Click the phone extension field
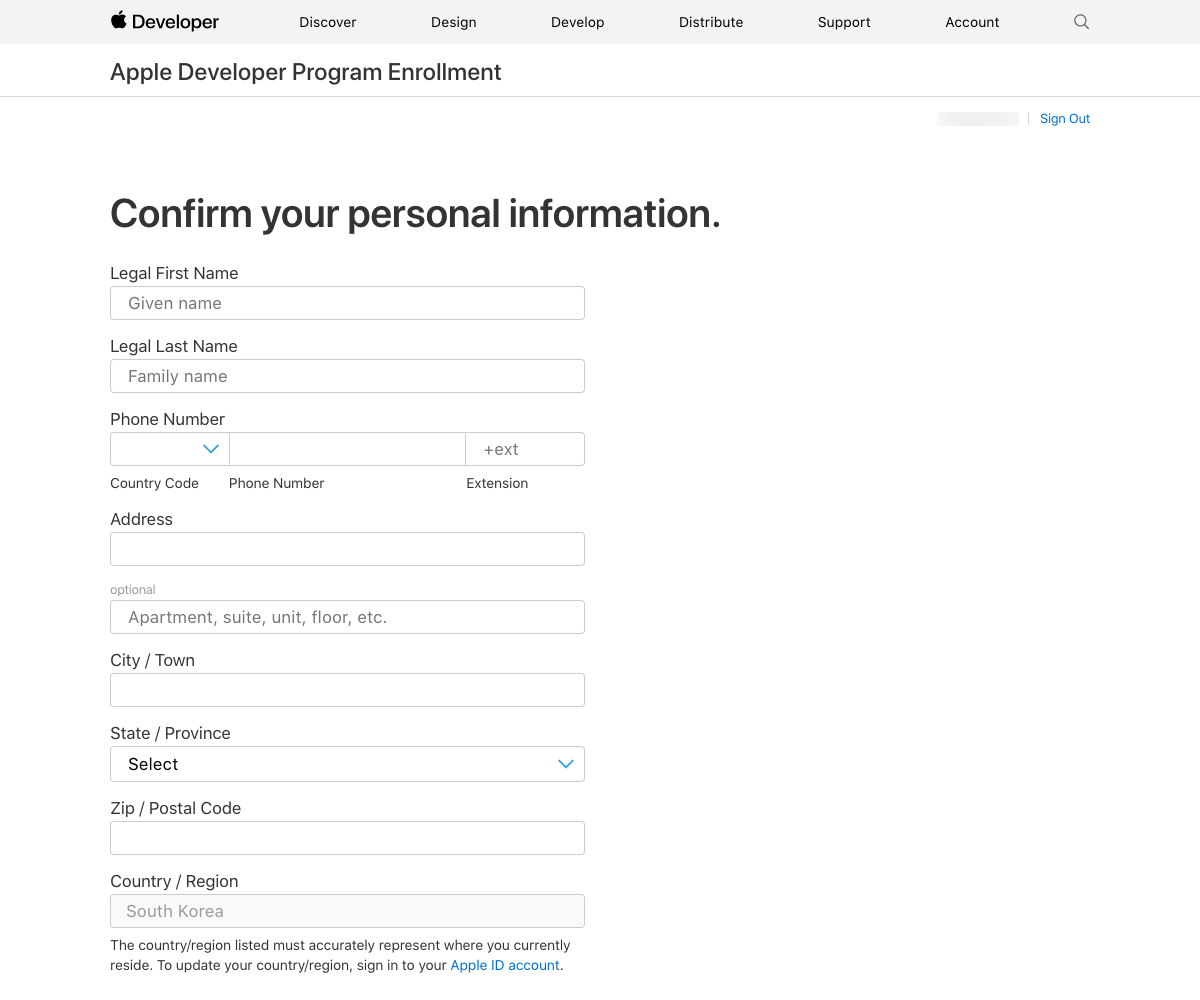 (525, 449)
